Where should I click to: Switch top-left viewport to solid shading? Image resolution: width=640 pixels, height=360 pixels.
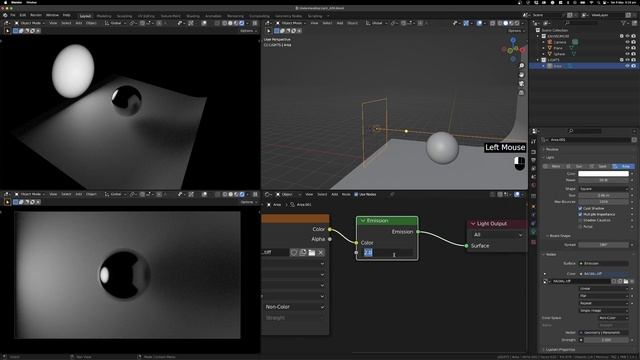pyautogui.click(x=230, y=23)
